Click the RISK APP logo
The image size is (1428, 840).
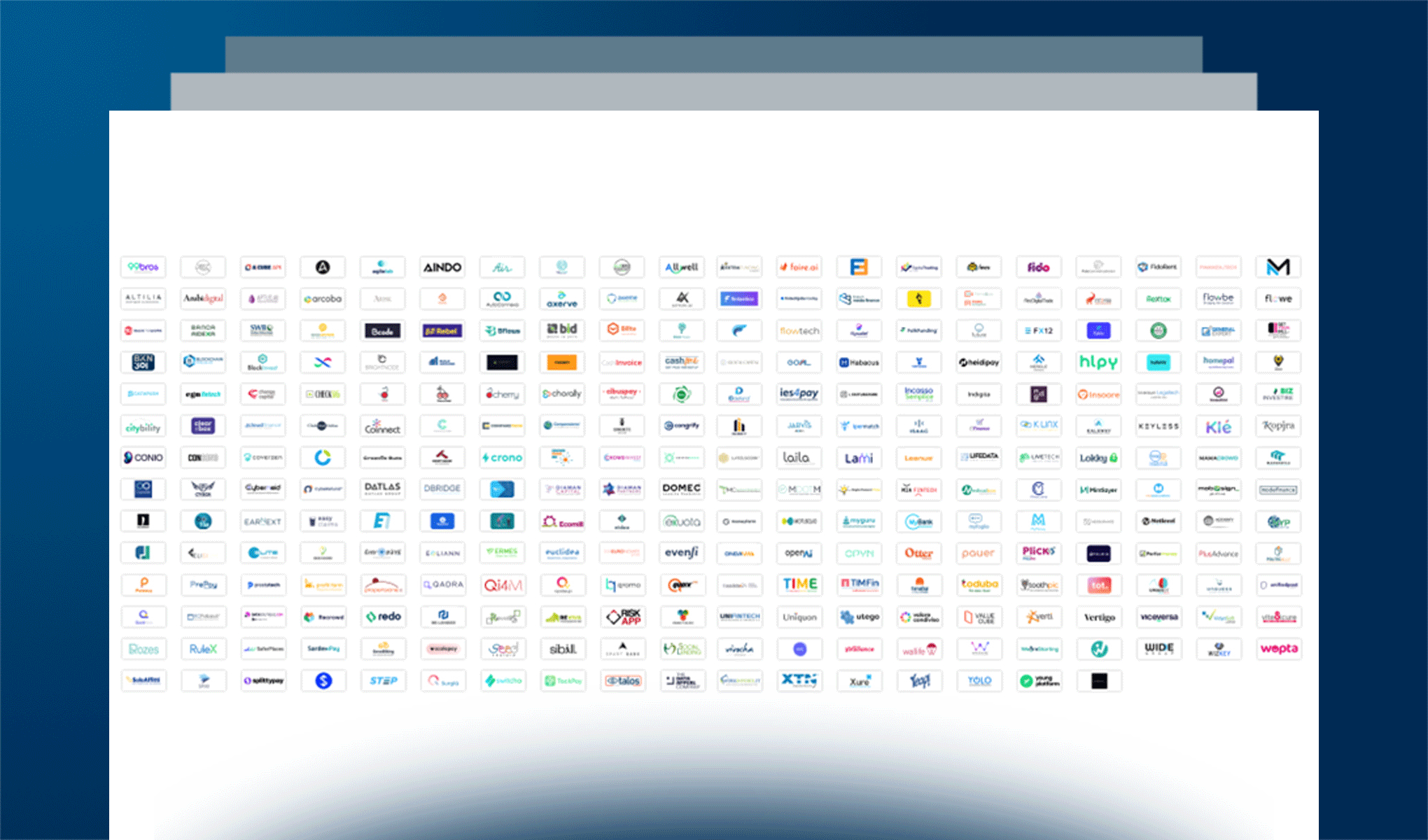tap(622, 617)
